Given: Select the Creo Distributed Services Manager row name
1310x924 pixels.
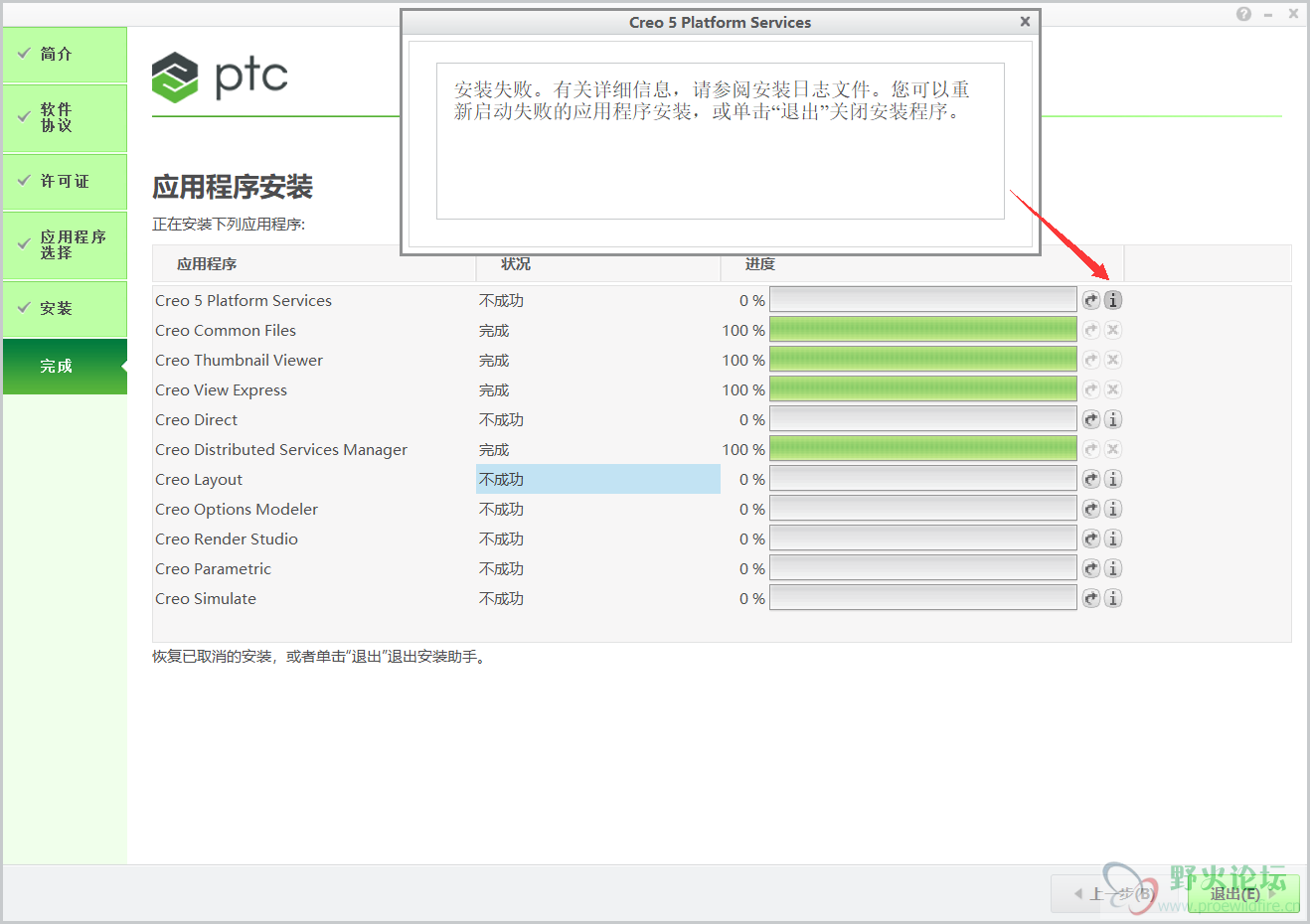Looking at the screenshot, I should click(x=281, y=449).
